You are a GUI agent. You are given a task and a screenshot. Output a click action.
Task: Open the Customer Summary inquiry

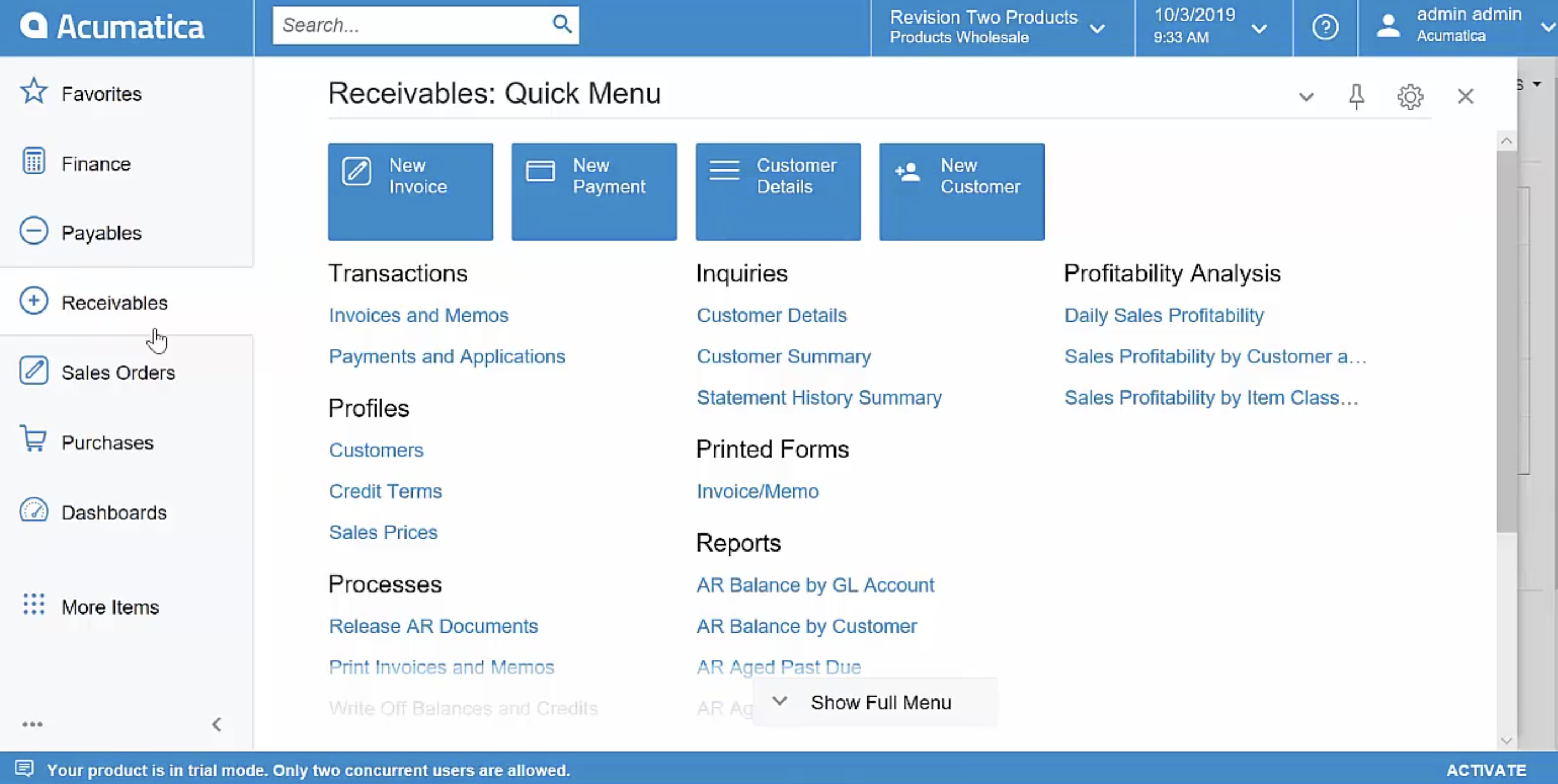tap(783, 356)
